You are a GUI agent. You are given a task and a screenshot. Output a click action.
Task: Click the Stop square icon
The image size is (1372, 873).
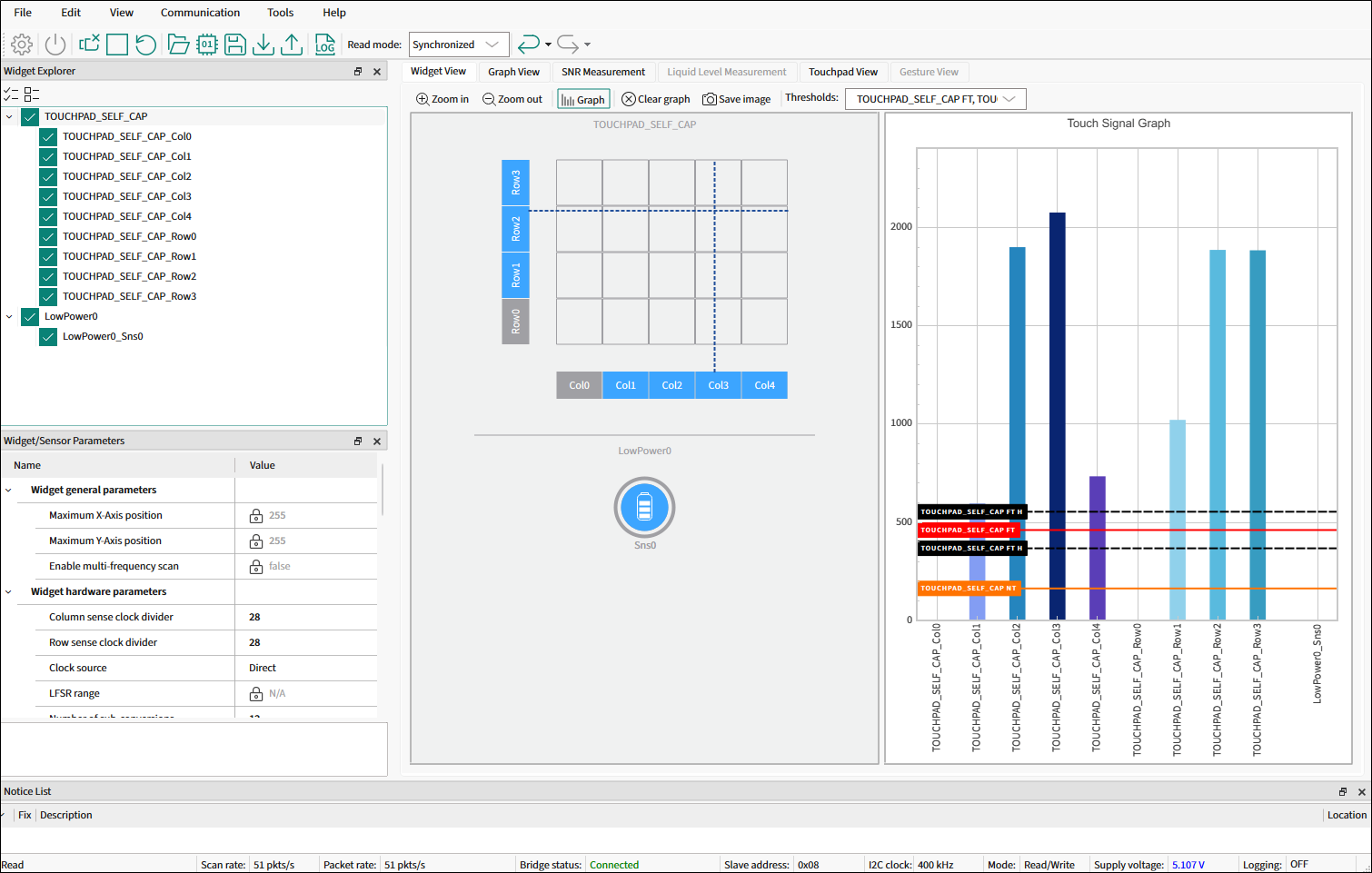[117, 45]
